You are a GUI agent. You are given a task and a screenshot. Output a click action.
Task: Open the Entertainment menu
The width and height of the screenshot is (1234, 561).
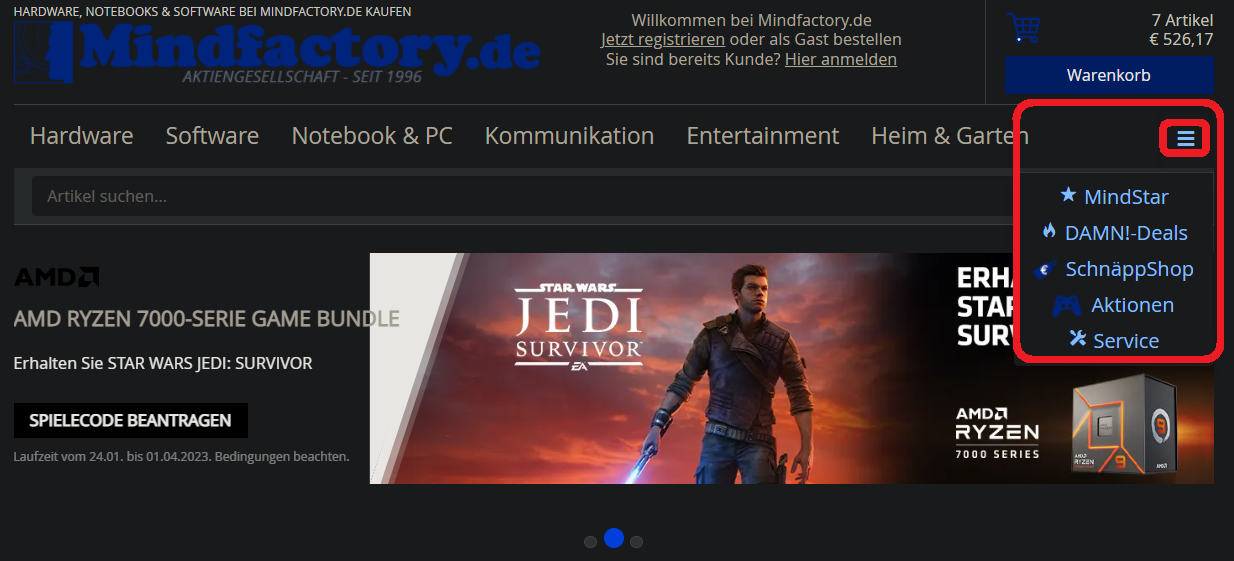point(763,136)
